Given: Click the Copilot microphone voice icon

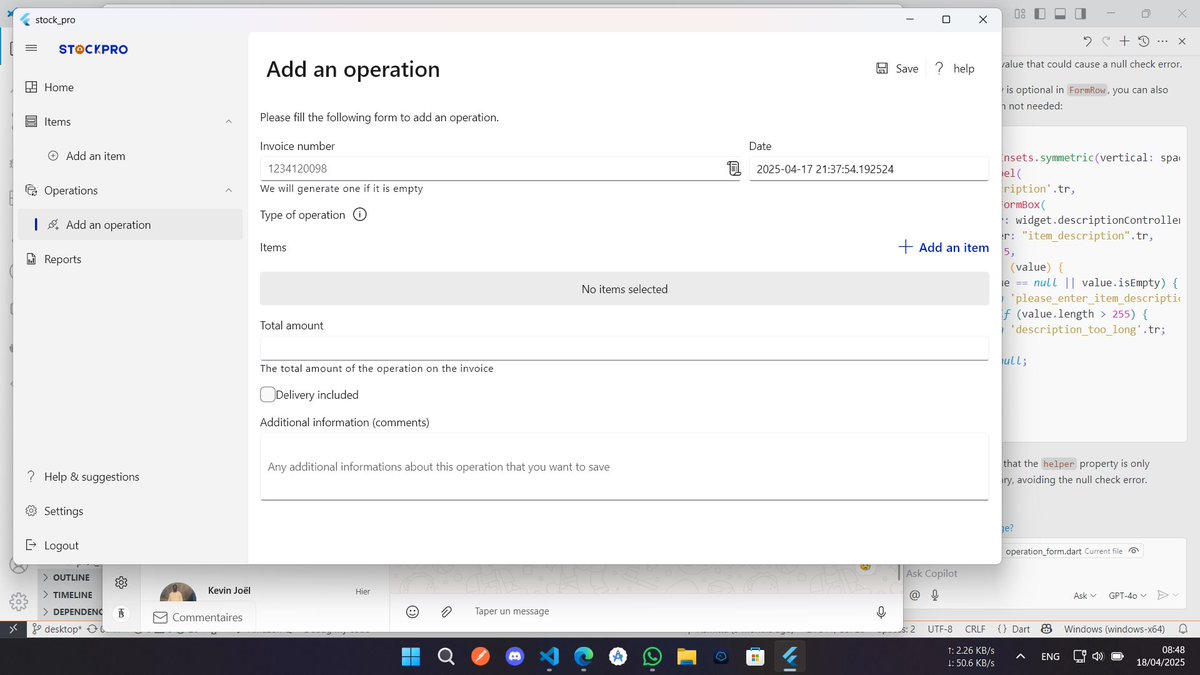Looking at the screenshot, I should pos(934,595).
